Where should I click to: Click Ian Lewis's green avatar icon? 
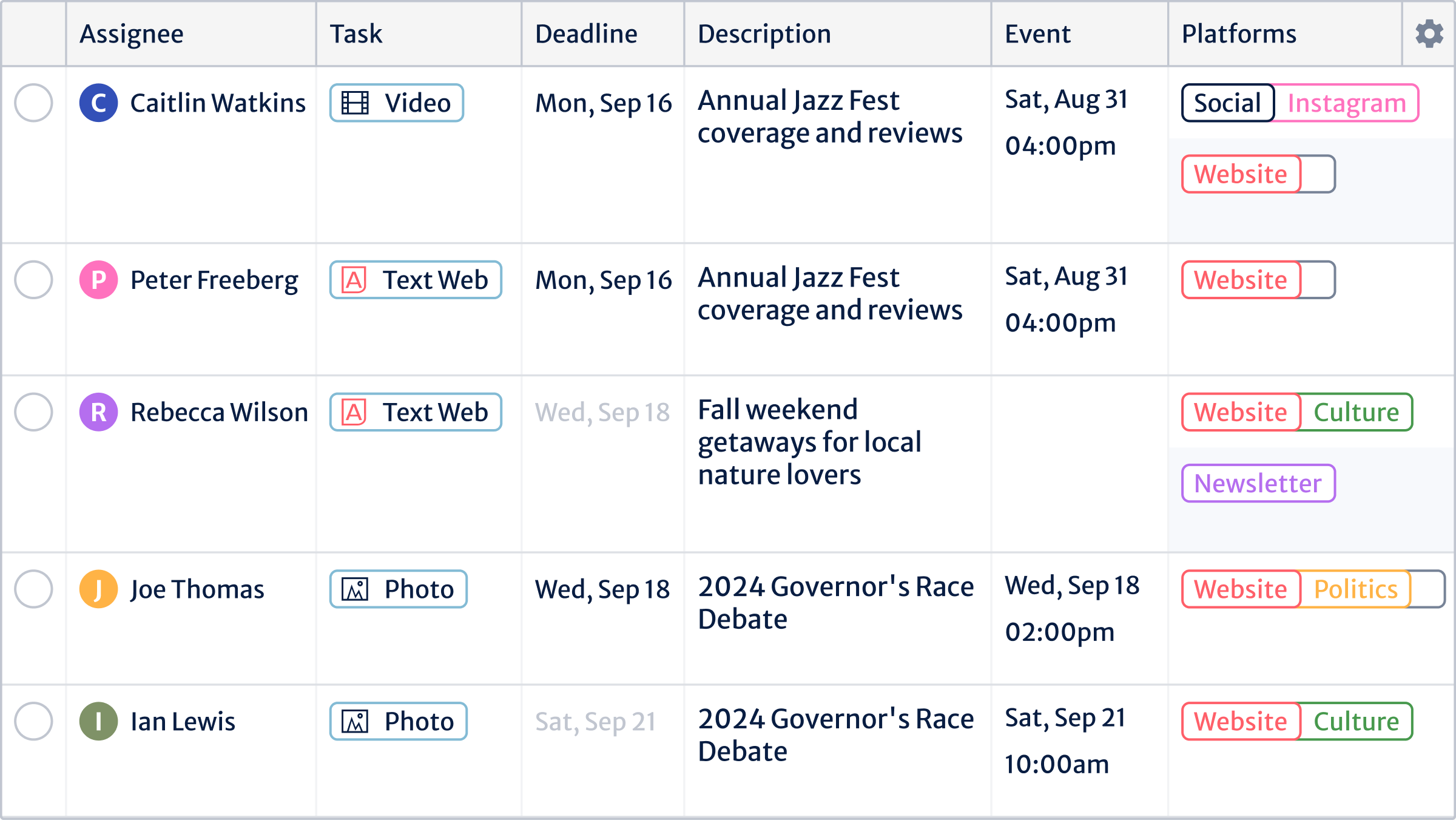click(98, 721)
